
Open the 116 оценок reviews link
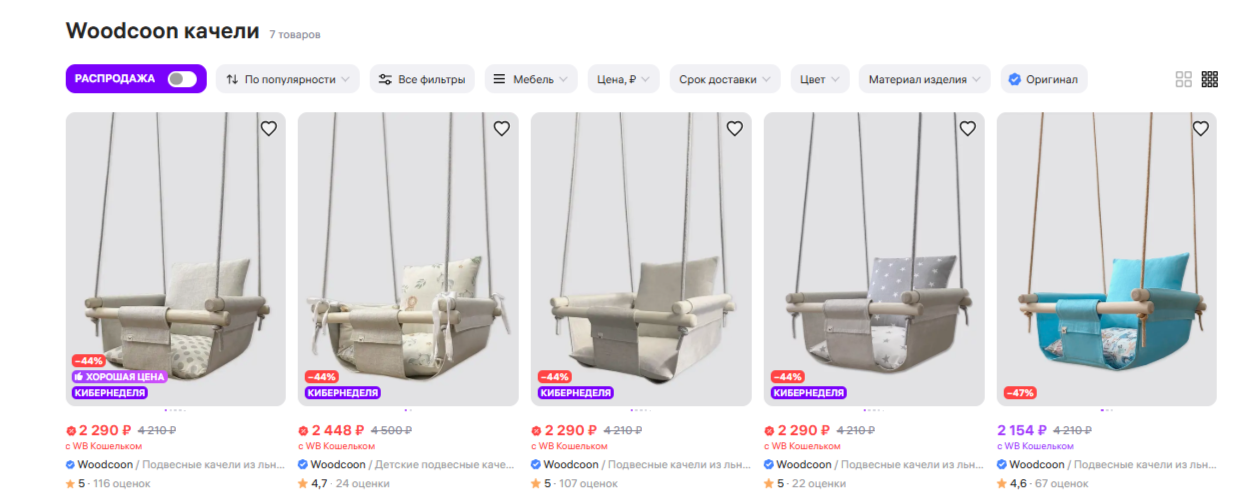pyautogui.click(x=122, y=484)
